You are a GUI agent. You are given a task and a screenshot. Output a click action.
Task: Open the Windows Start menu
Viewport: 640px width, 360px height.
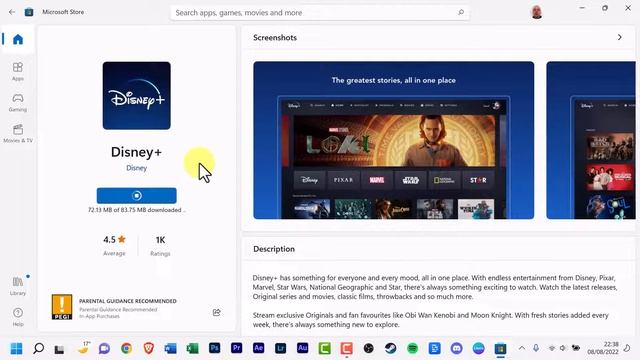click(x=16, y=349)
